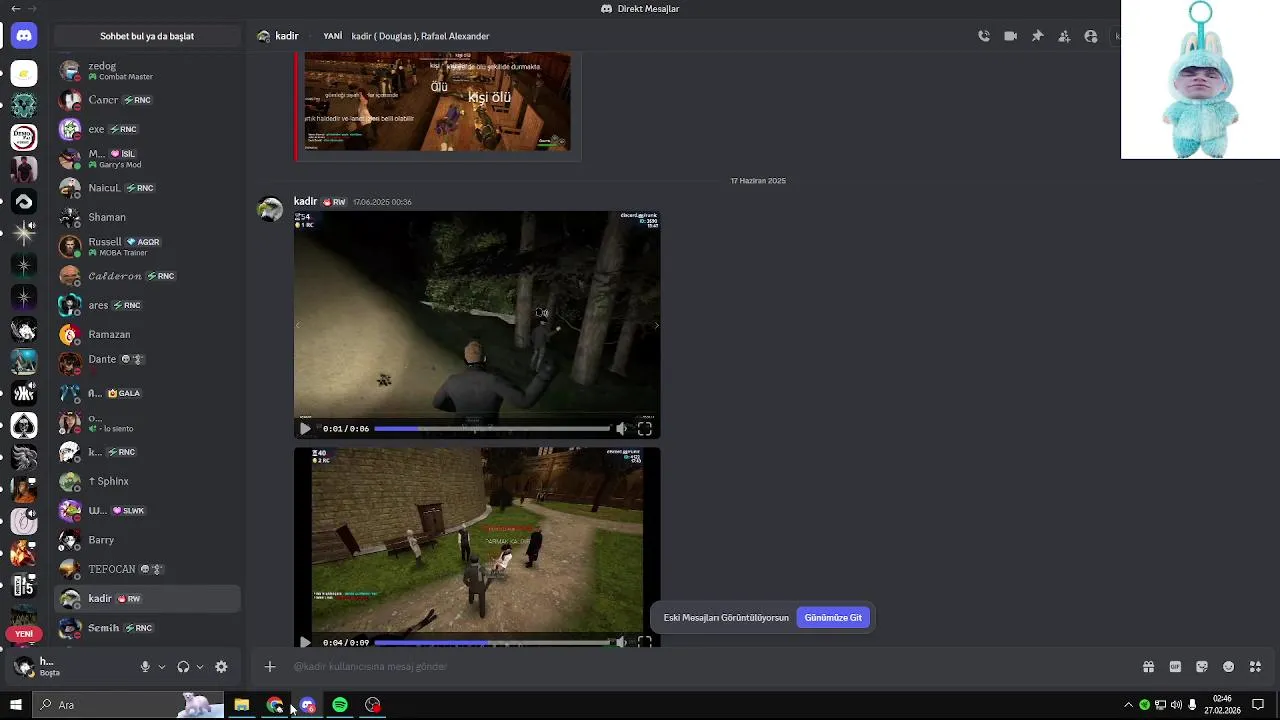This screenshot has width=1280, height=720.
Task: Open the gift icon in the message bar
Action: [x=1148, y=667]
